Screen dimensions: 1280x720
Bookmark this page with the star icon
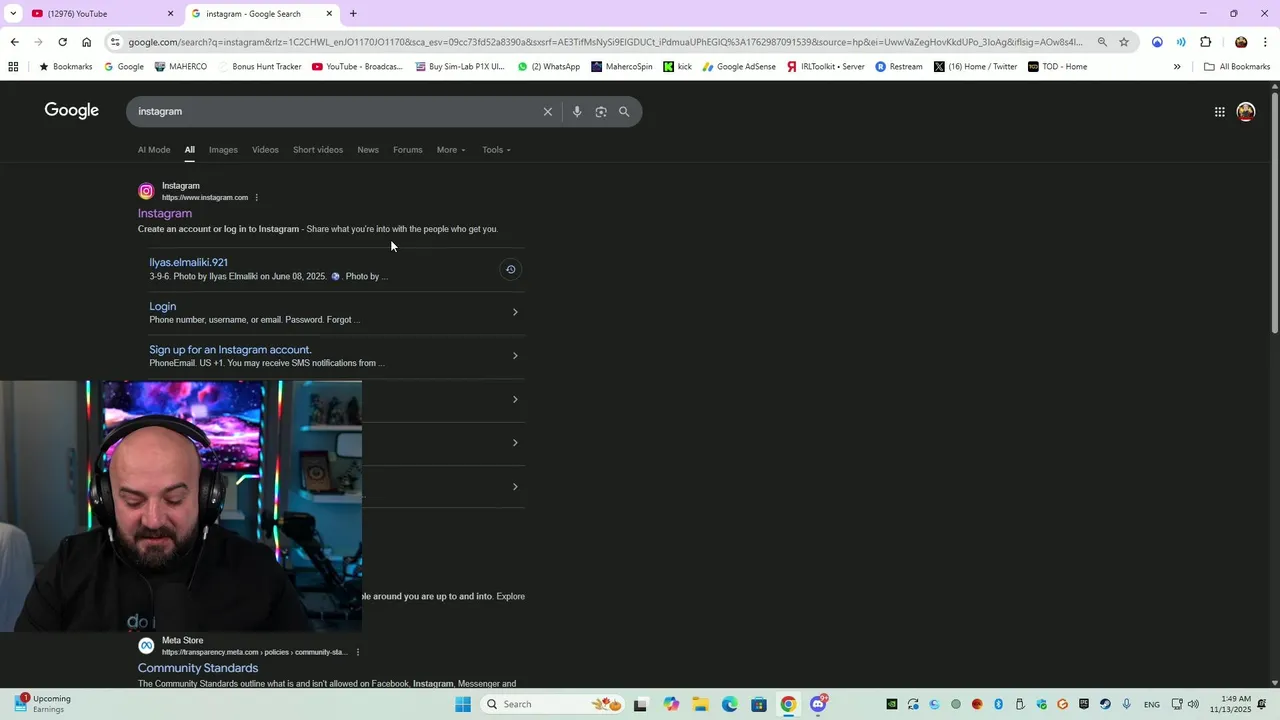pyautogui.click(x=1124, y=42)
